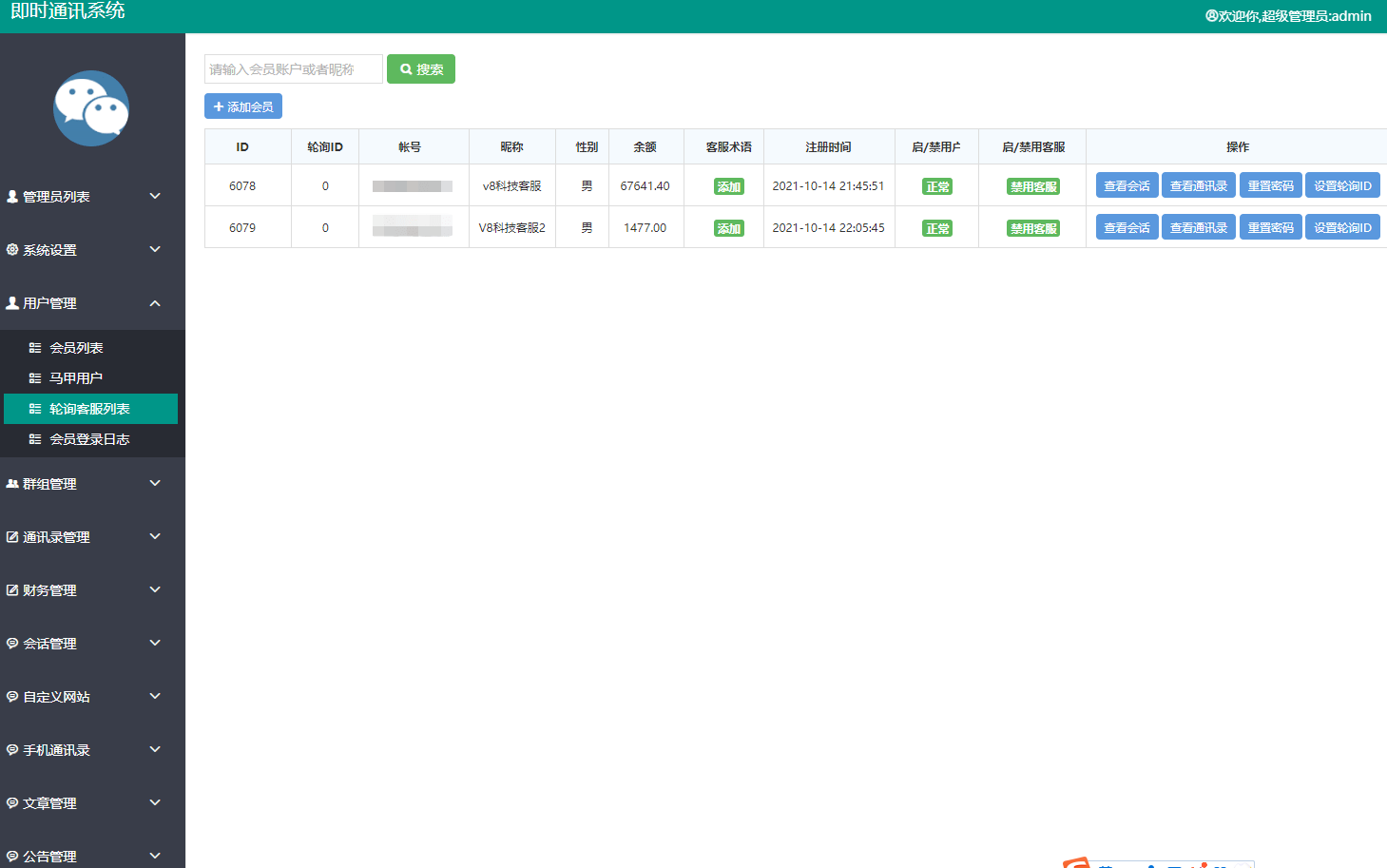This screenshot has height=868, width=1387.
Task: Click the list icon beside 轮询客服列表
Action: click(x=35, y=409)
